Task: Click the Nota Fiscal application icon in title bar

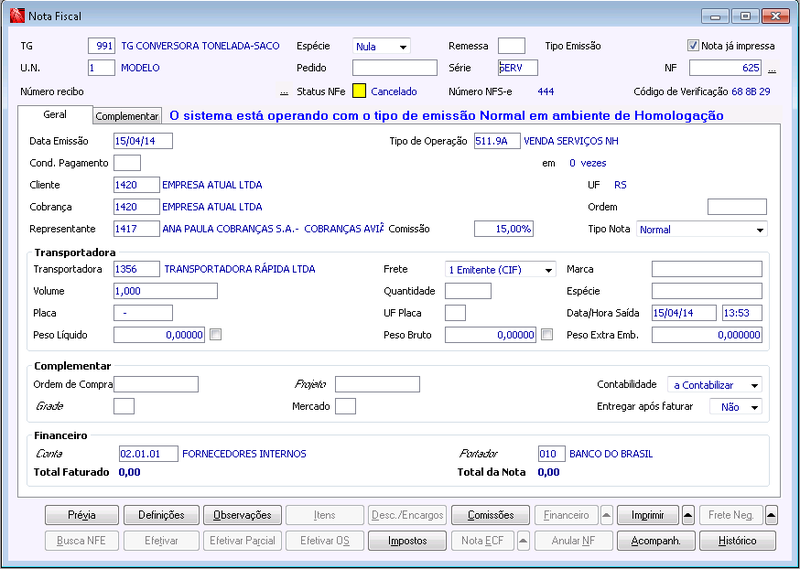Action: point(17,16)
